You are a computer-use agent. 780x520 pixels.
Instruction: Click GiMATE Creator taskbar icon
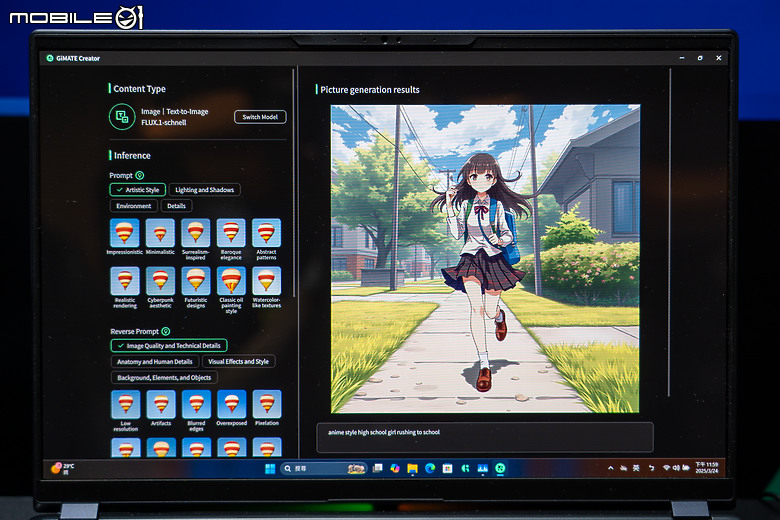tap(500, 468)
